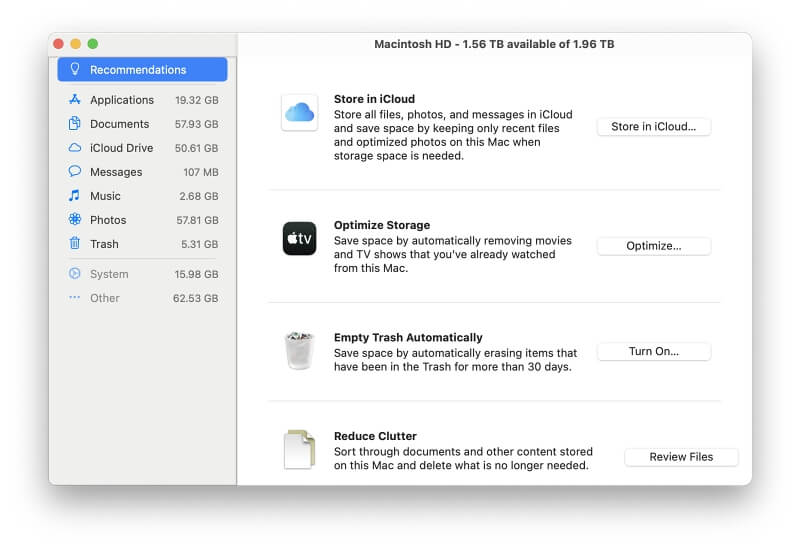Click the Applications App Store icon

tap(75, 99)
